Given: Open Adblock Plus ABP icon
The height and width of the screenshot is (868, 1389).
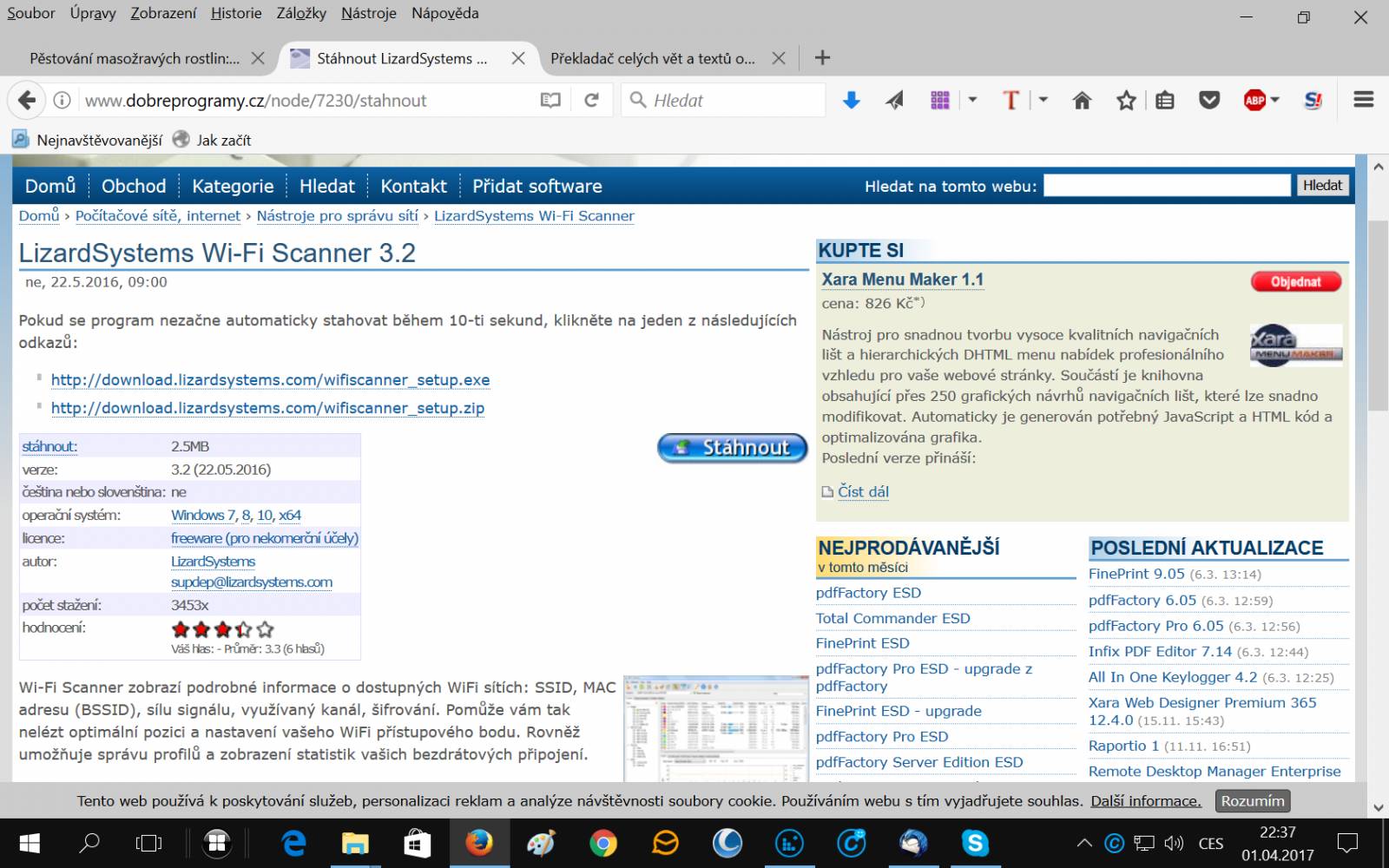Looking at the screenshot, I should point(1254,100).
